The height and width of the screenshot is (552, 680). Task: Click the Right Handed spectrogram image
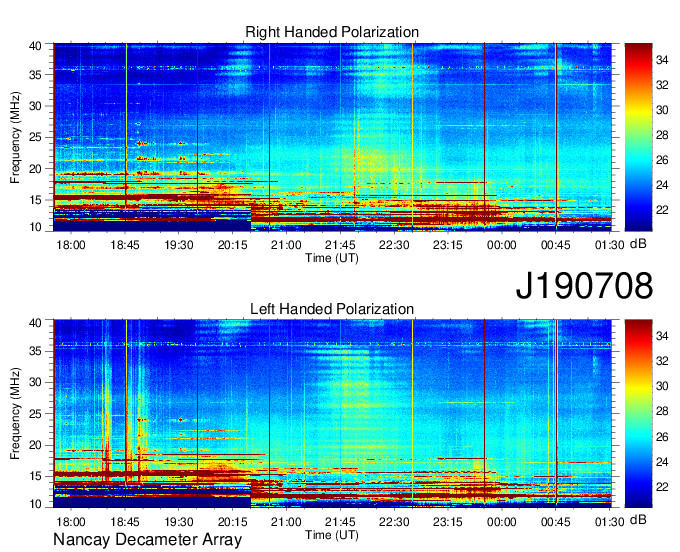333,137
